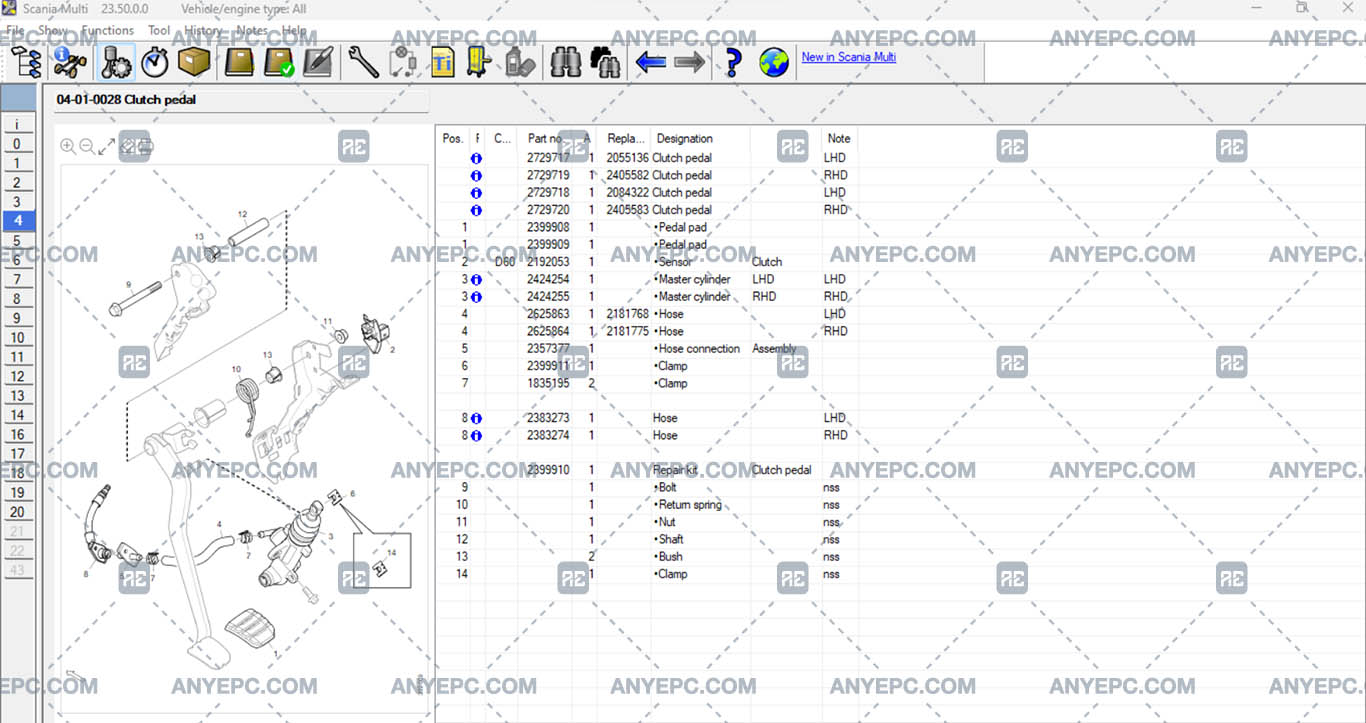
Task: Click the Note column header
Action: 839,138
